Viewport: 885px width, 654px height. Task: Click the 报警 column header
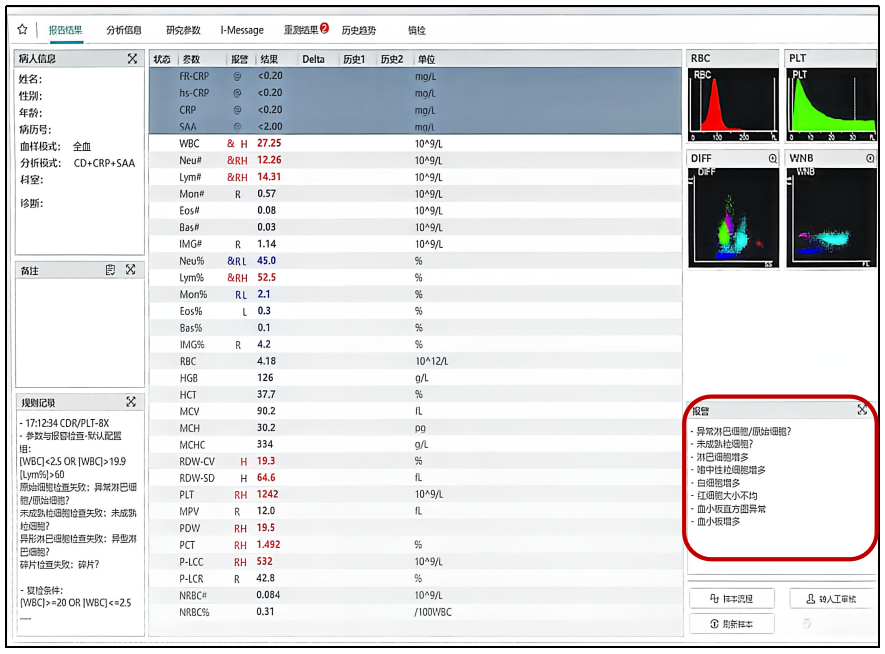(x=239, y=59)
